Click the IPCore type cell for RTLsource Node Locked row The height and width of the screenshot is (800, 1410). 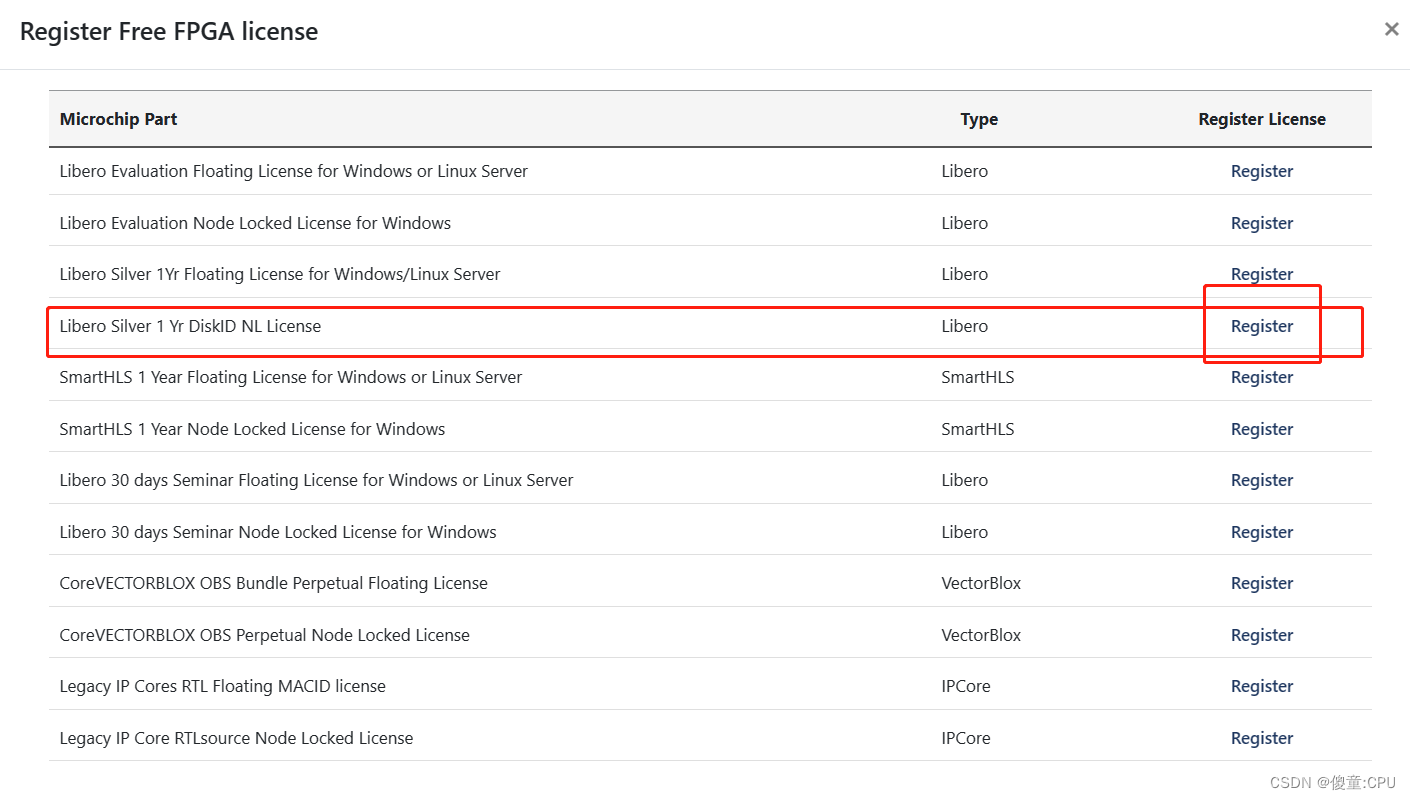click(x=966, y=738)
